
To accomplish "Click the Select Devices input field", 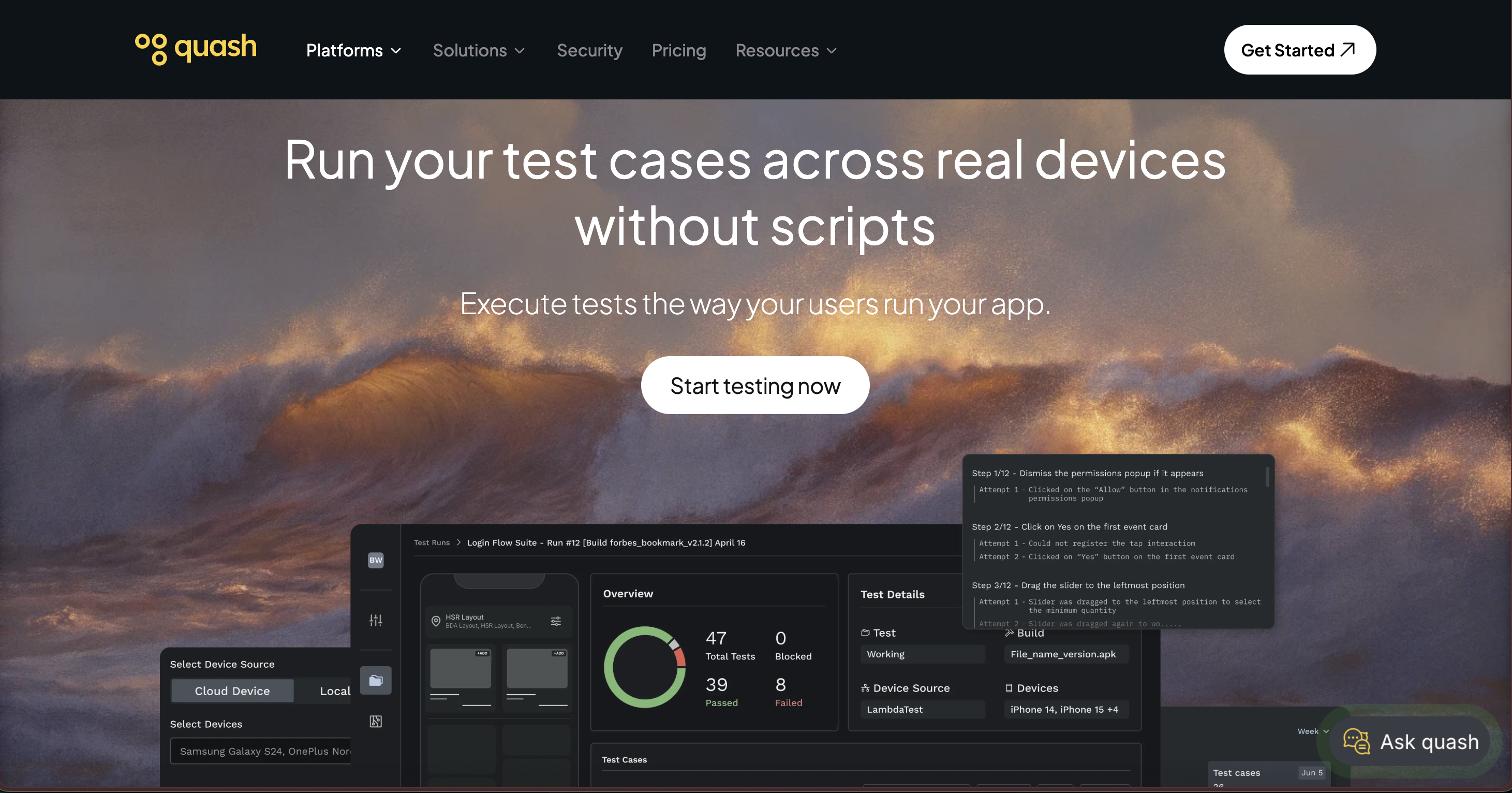I will click(261, 751).
